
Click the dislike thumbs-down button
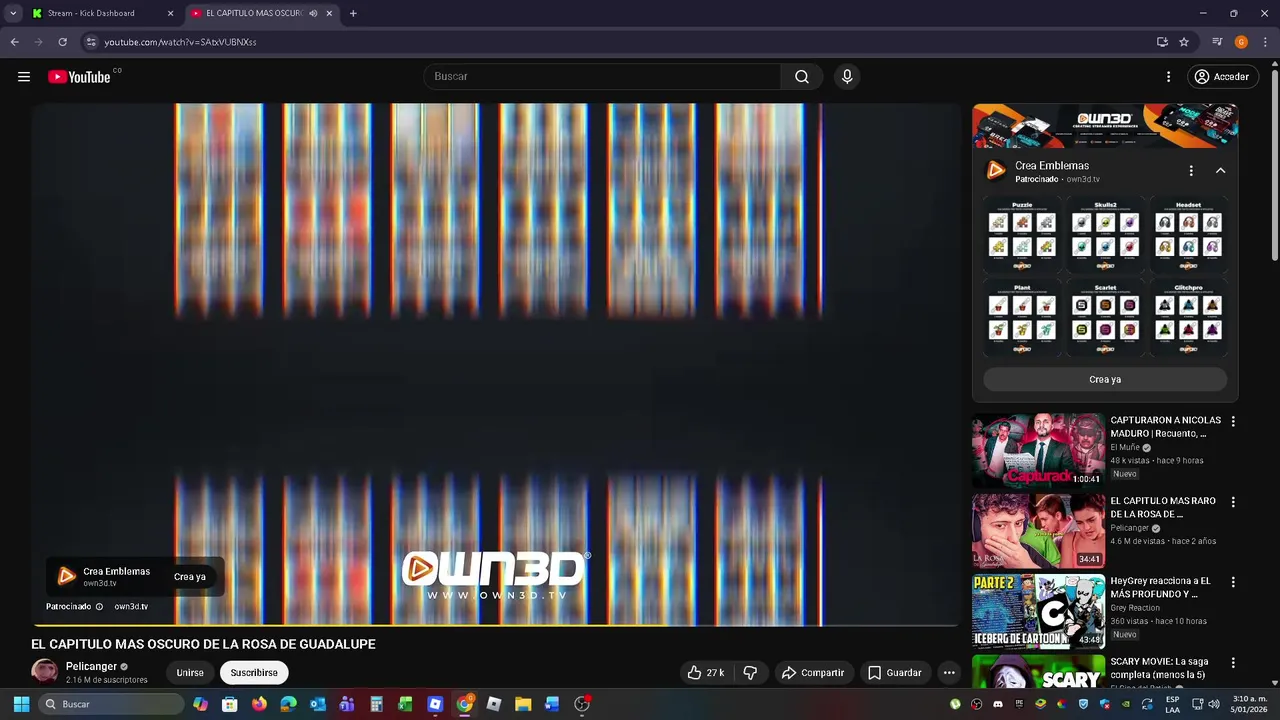coord(750,673)
